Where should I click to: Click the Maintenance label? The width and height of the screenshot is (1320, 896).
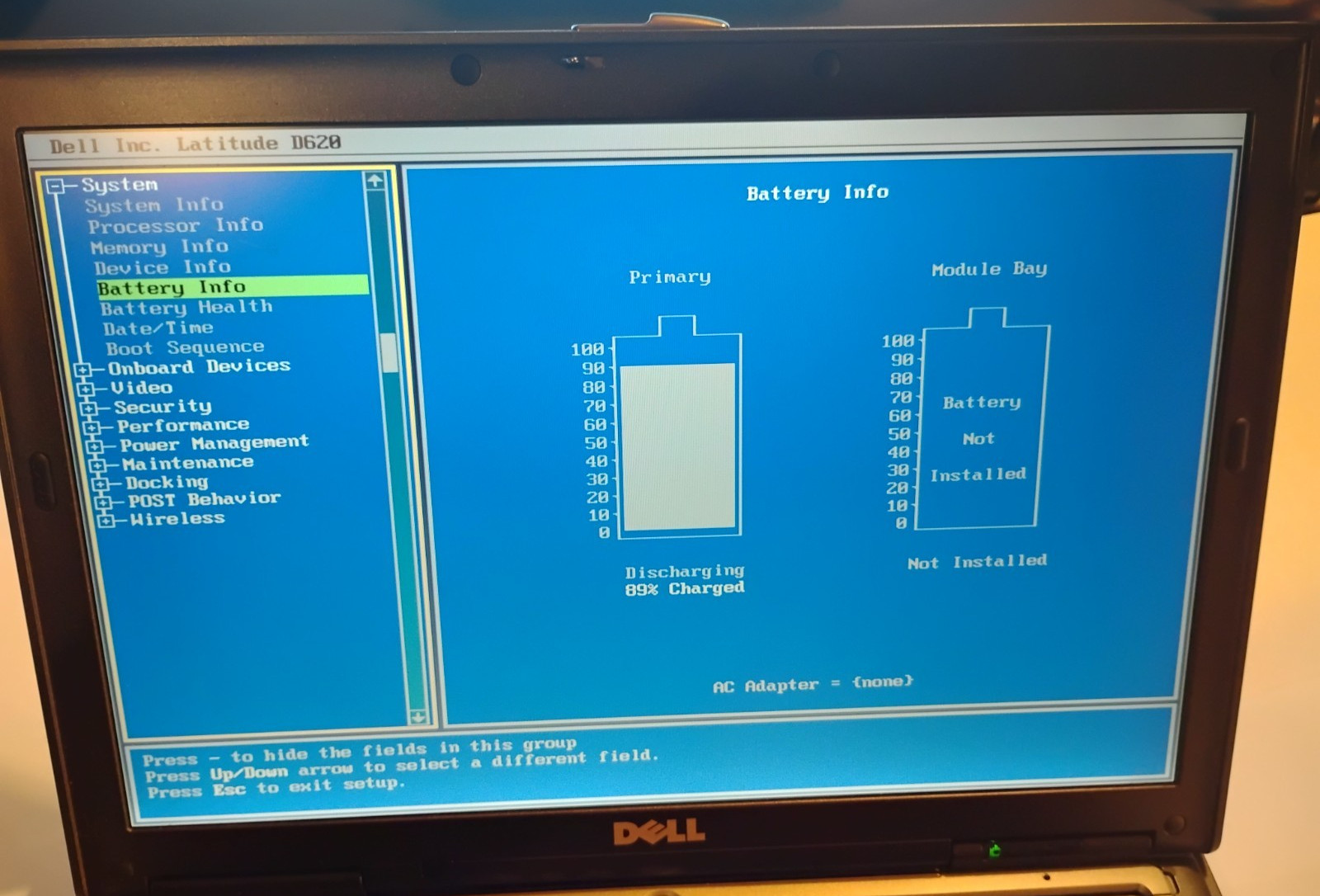coord(188,463)
